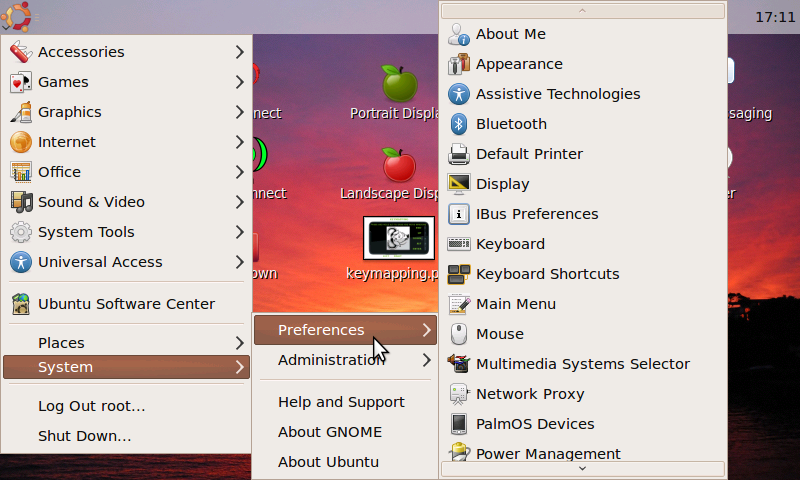
Task: Click the About Me label
Action: pyautogui.click(x=511, y=34)
